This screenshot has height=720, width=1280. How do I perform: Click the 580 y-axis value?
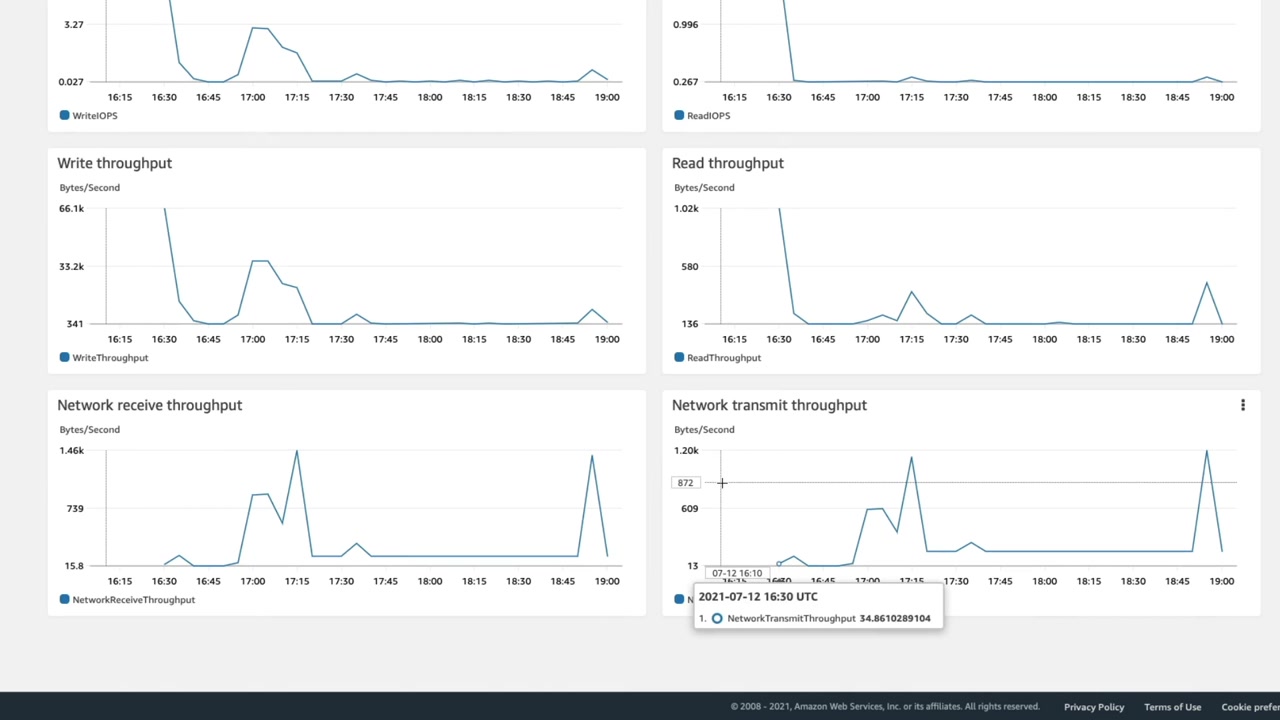point(690,267)
